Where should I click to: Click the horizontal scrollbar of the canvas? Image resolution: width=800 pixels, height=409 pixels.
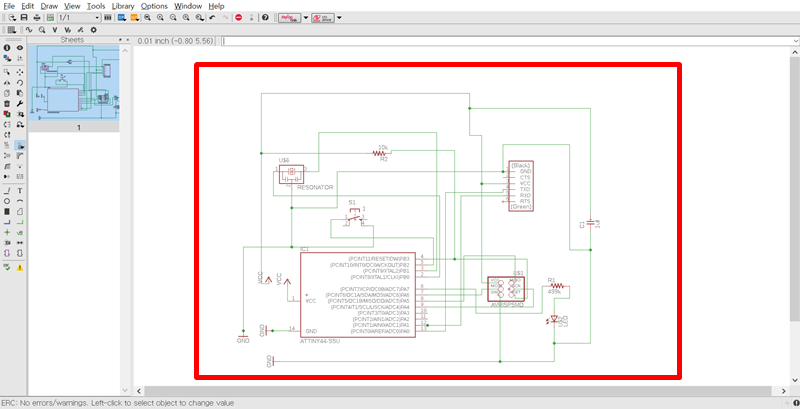point(462,391)
